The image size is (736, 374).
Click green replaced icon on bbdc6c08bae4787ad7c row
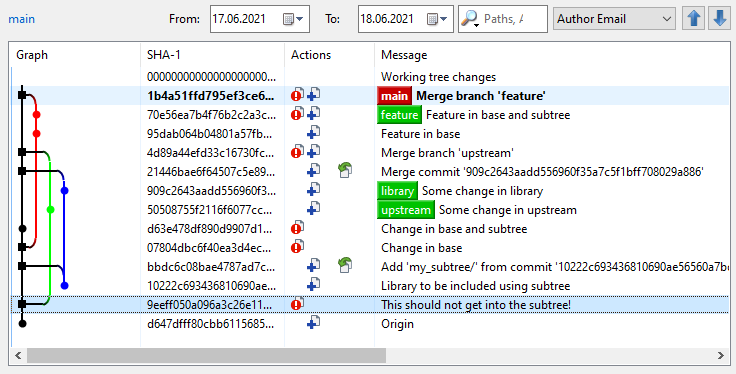pyautogui.click(x=345, y=266)
